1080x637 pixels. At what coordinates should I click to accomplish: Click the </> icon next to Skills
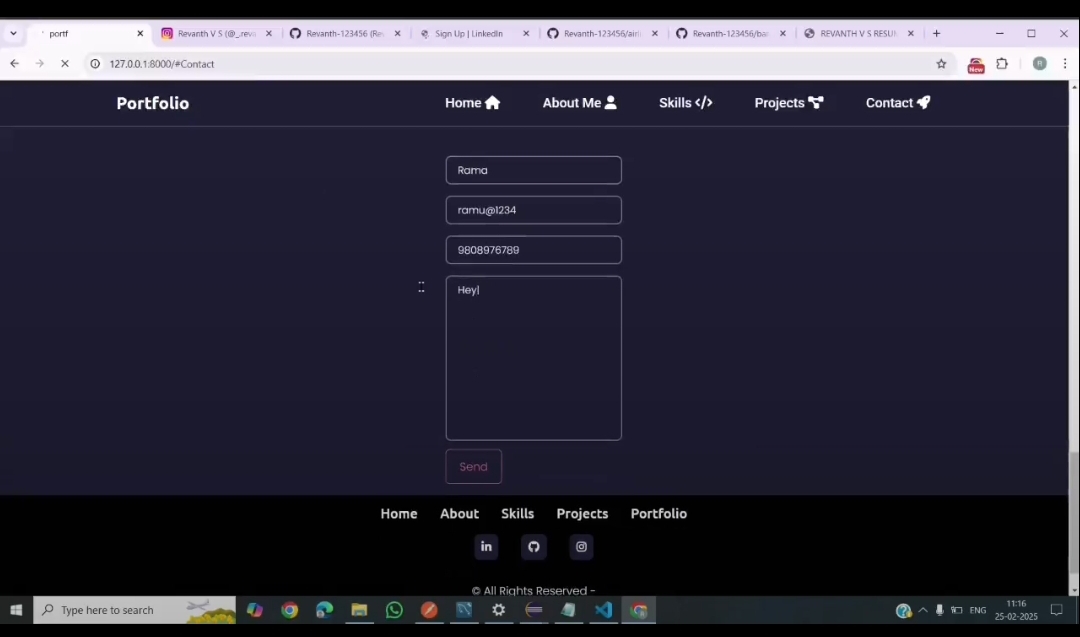tap(703, 102)
